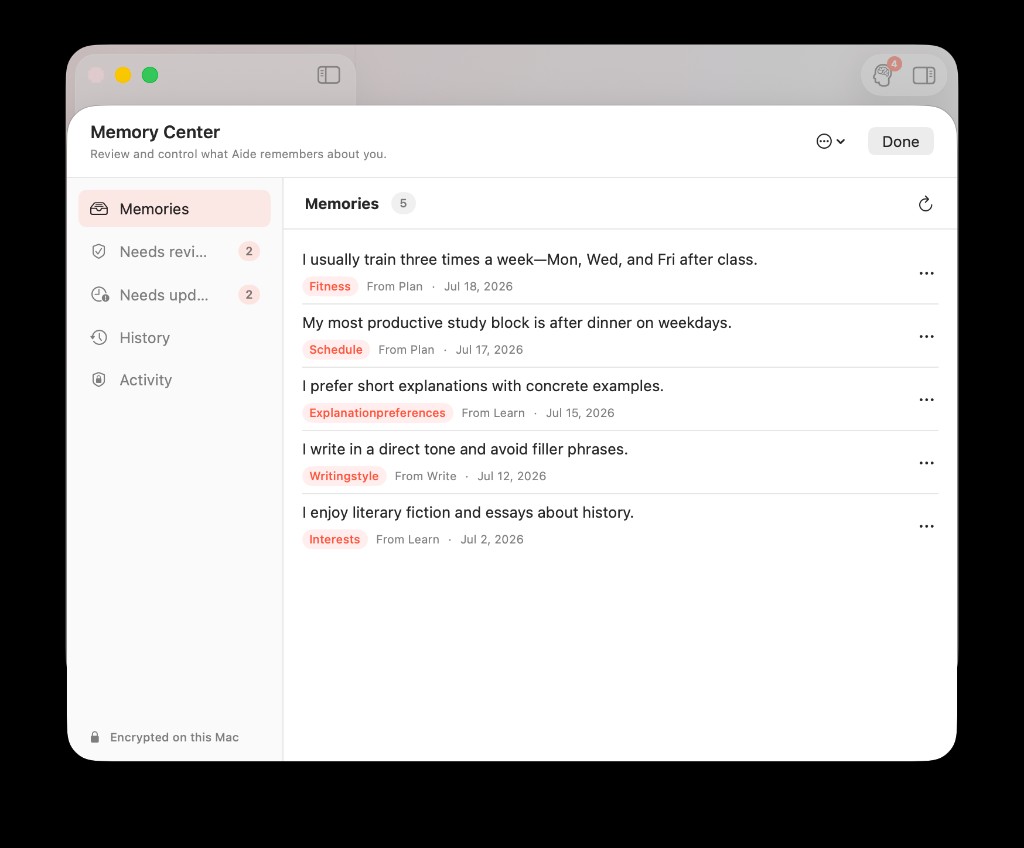Click the "Jul 12, 2026" date
This screenshot has width=1024, height=848.
[x=511, y=476]
